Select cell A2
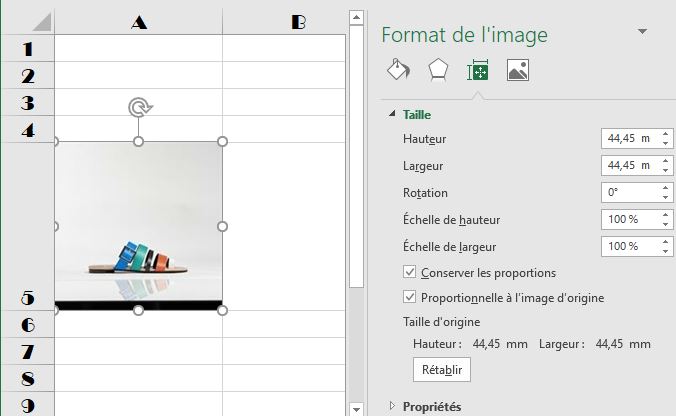This screenshot has height=416, width=676. coord(139,75)
